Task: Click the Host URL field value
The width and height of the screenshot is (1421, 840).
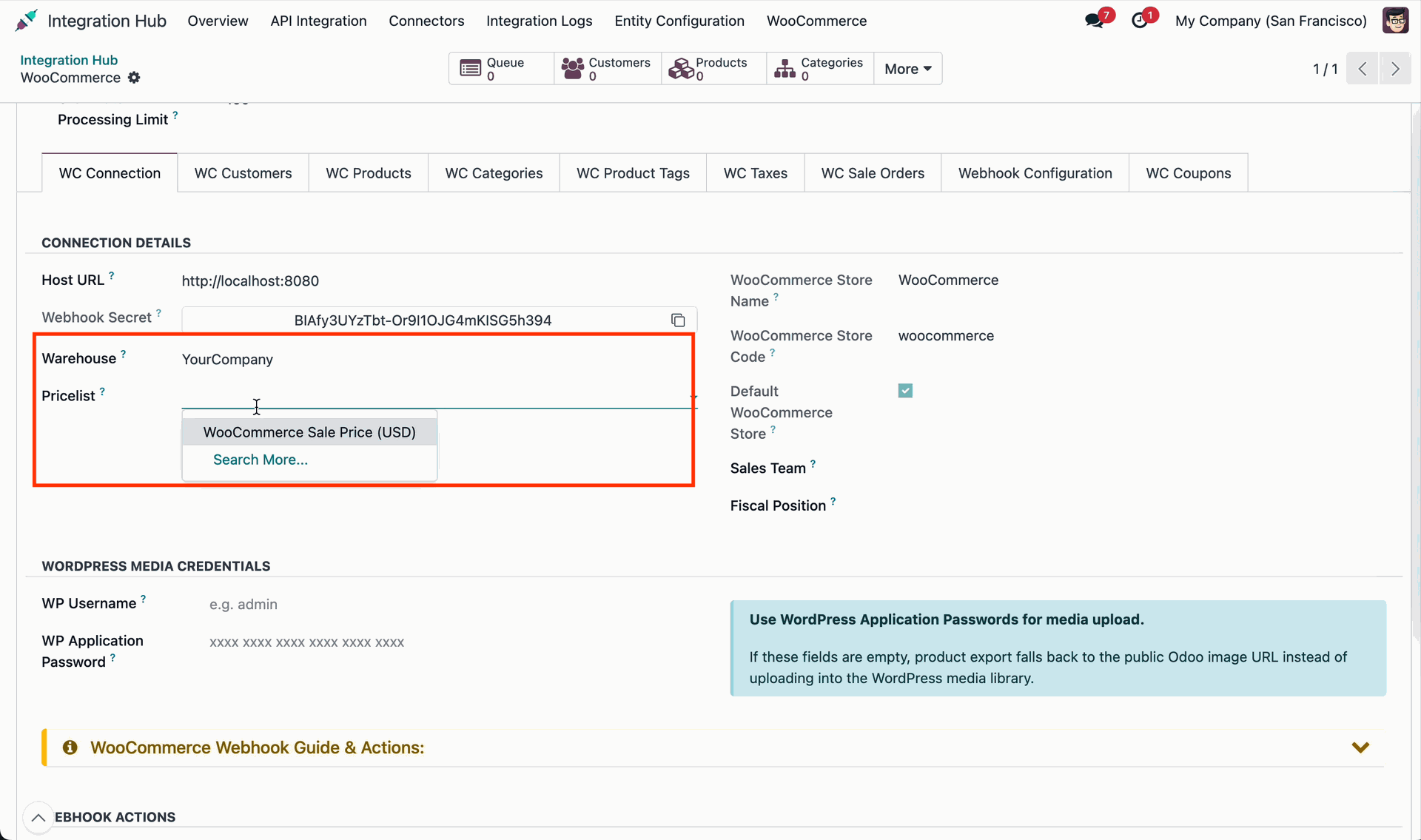Action: [x=250, y=281]
